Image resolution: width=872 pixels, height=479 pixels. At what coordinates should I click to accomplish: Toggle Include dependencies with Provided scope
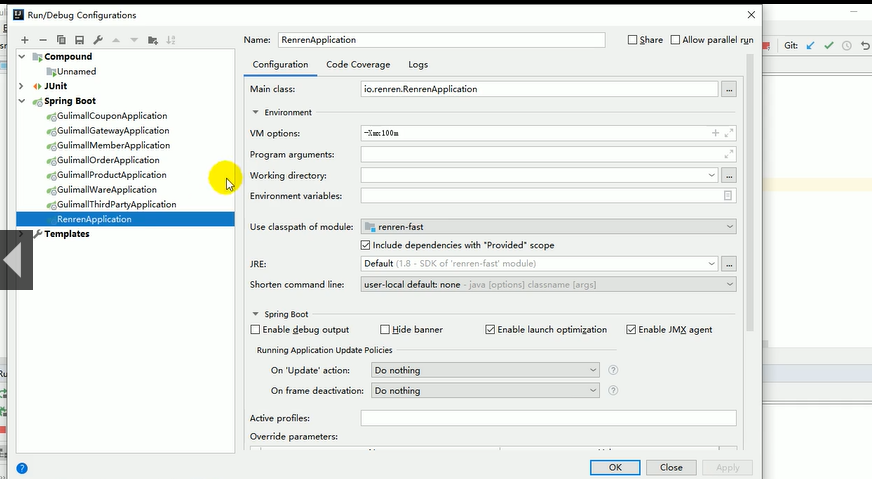point(365,245)
